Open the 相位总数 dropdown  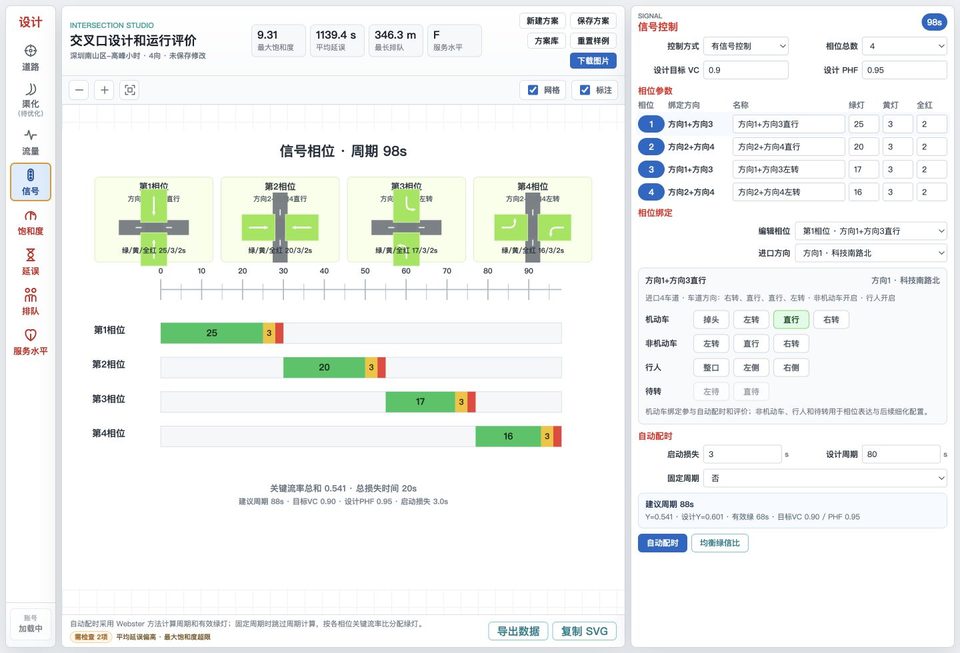pyautogui.click(x=904, y=46)
